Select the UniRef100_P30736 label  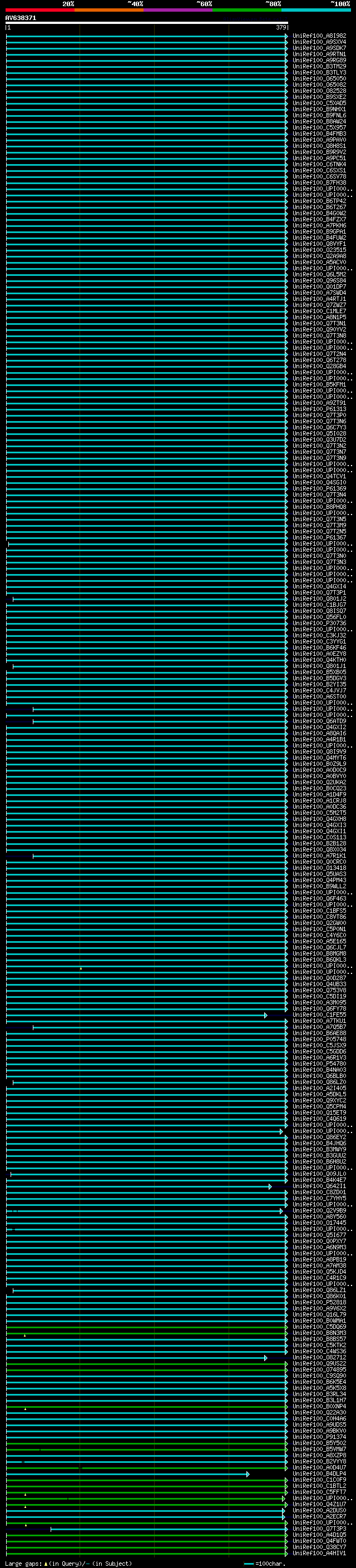pos(319,624)
